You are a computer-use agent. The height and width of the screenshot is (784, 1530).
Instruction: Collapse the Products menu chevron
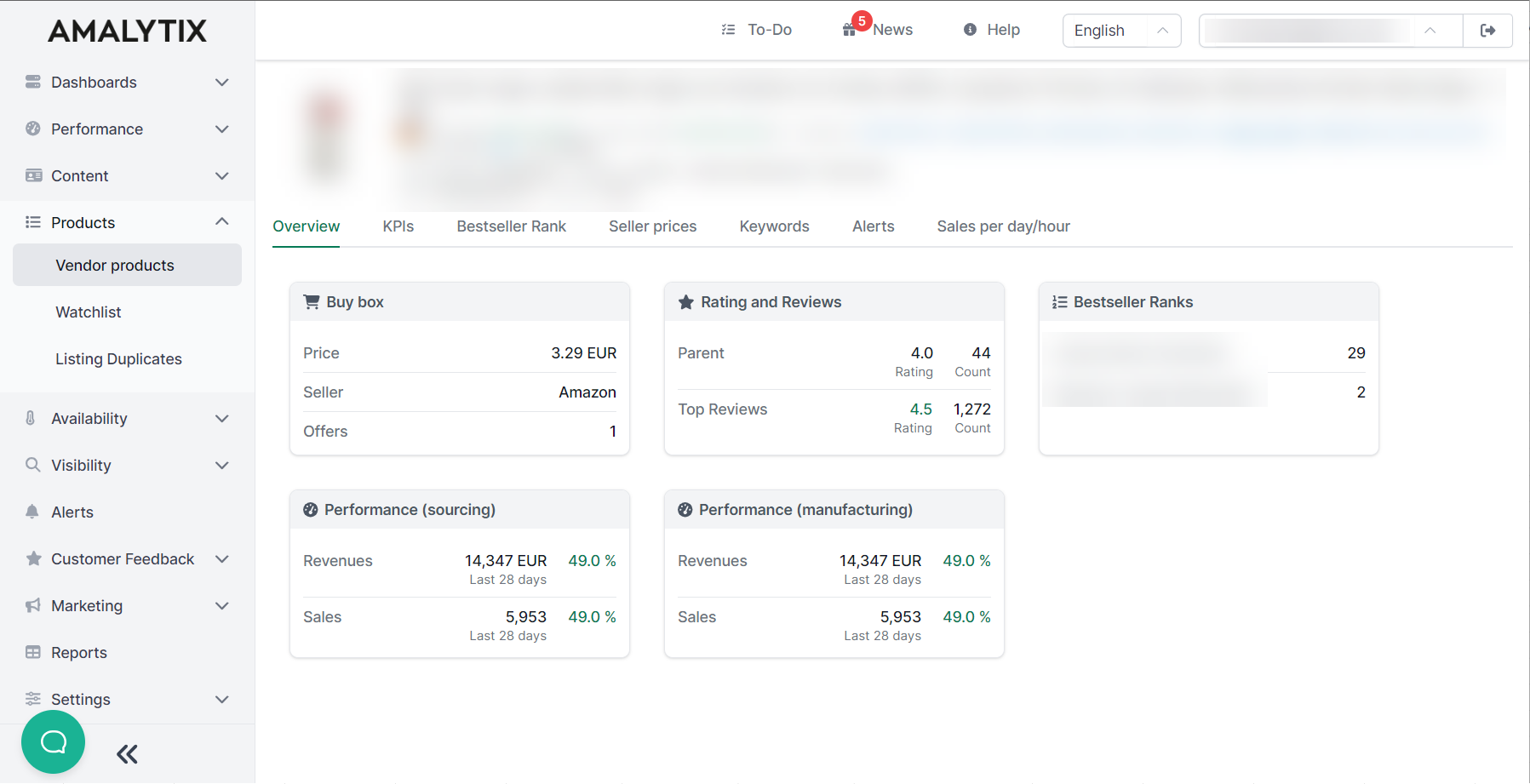(222, 221)
